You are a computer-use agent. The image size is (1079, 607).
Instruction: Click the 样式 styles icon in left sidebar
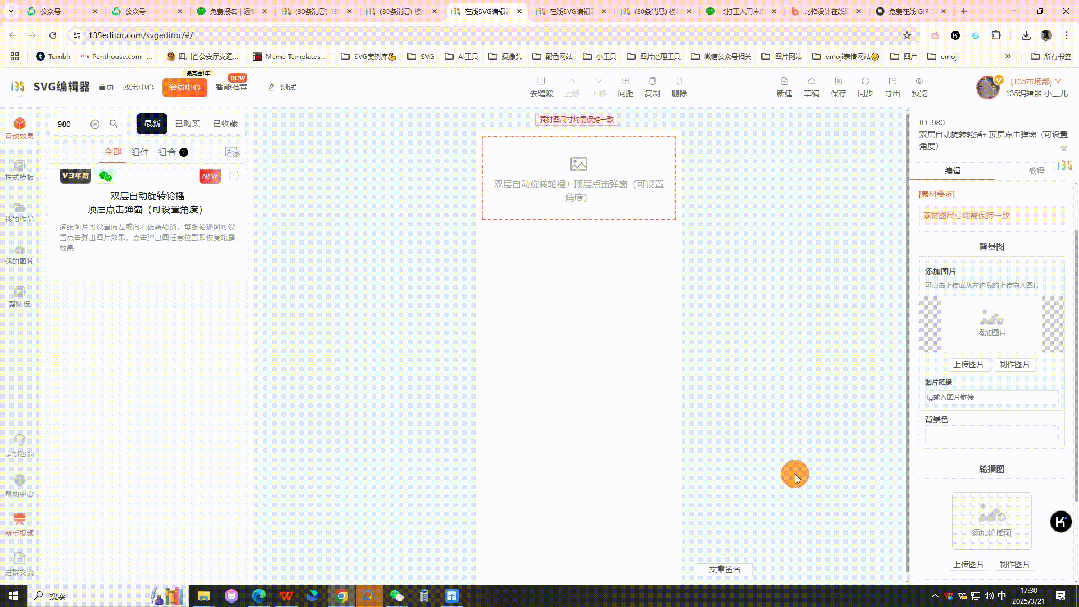coord(18,168)
